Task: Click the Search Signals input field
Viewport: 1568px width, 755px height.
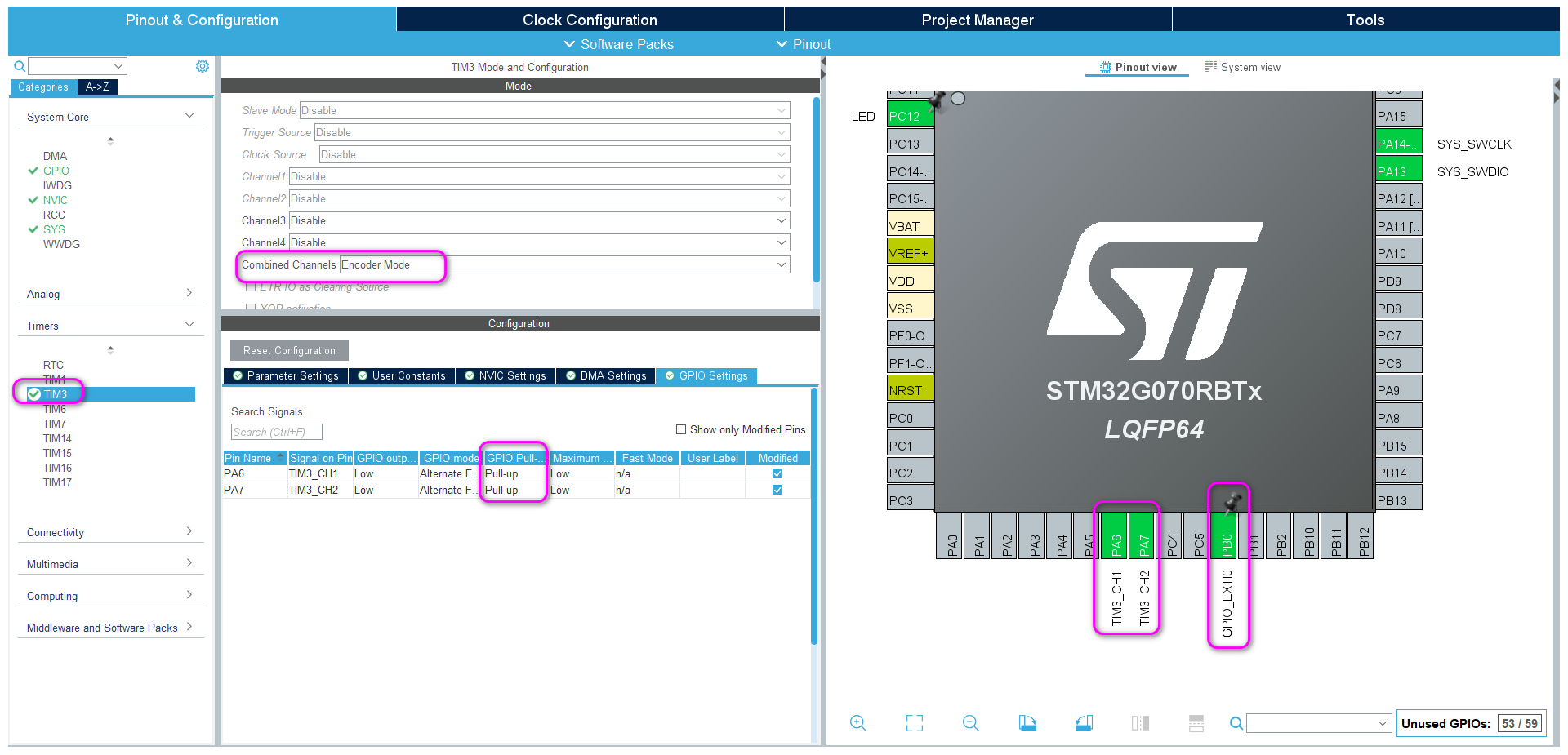Action: tap(277, 432)
